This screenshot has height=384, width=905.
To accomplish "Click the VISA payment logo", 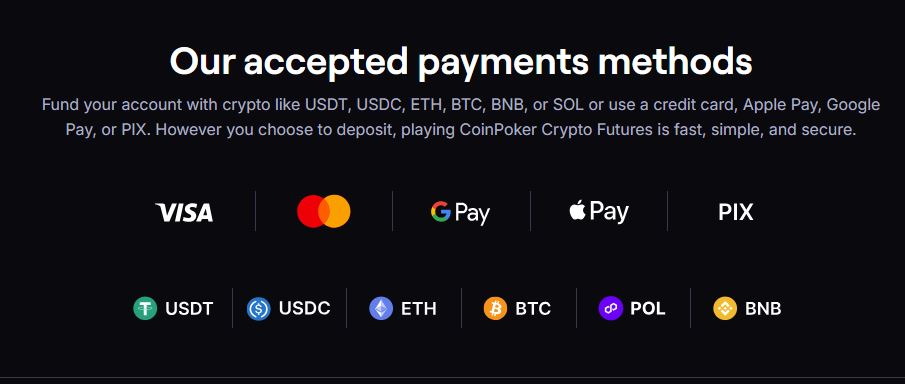I will click(184, 212).
